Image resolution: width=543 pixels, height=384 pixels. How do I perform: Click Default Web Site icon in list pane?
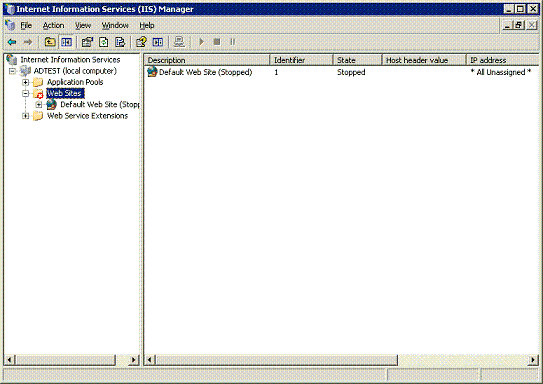tap(152, 72)
